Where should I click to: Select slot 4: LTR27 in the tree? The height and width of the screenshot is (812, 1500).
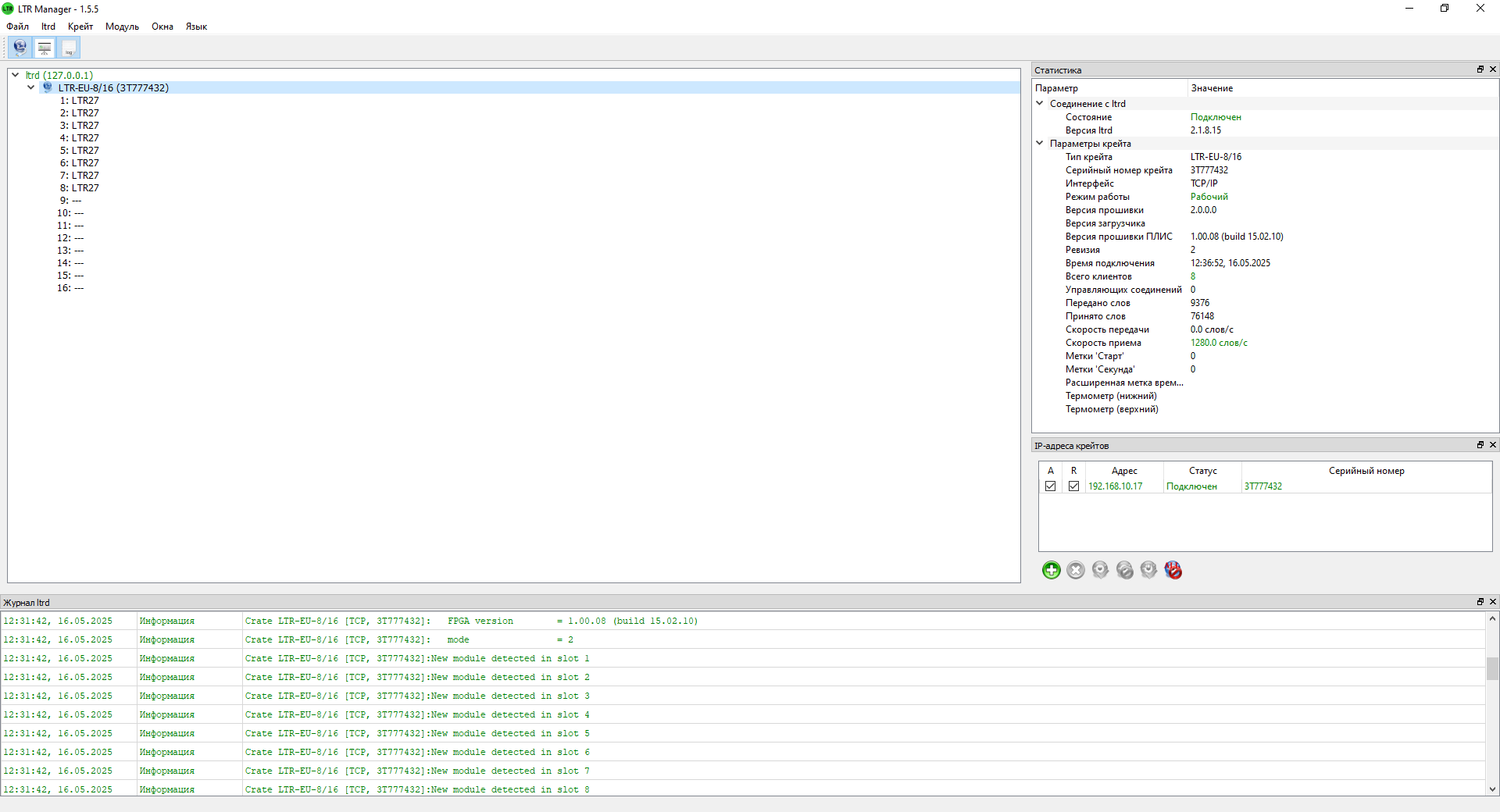pos(80,137)
